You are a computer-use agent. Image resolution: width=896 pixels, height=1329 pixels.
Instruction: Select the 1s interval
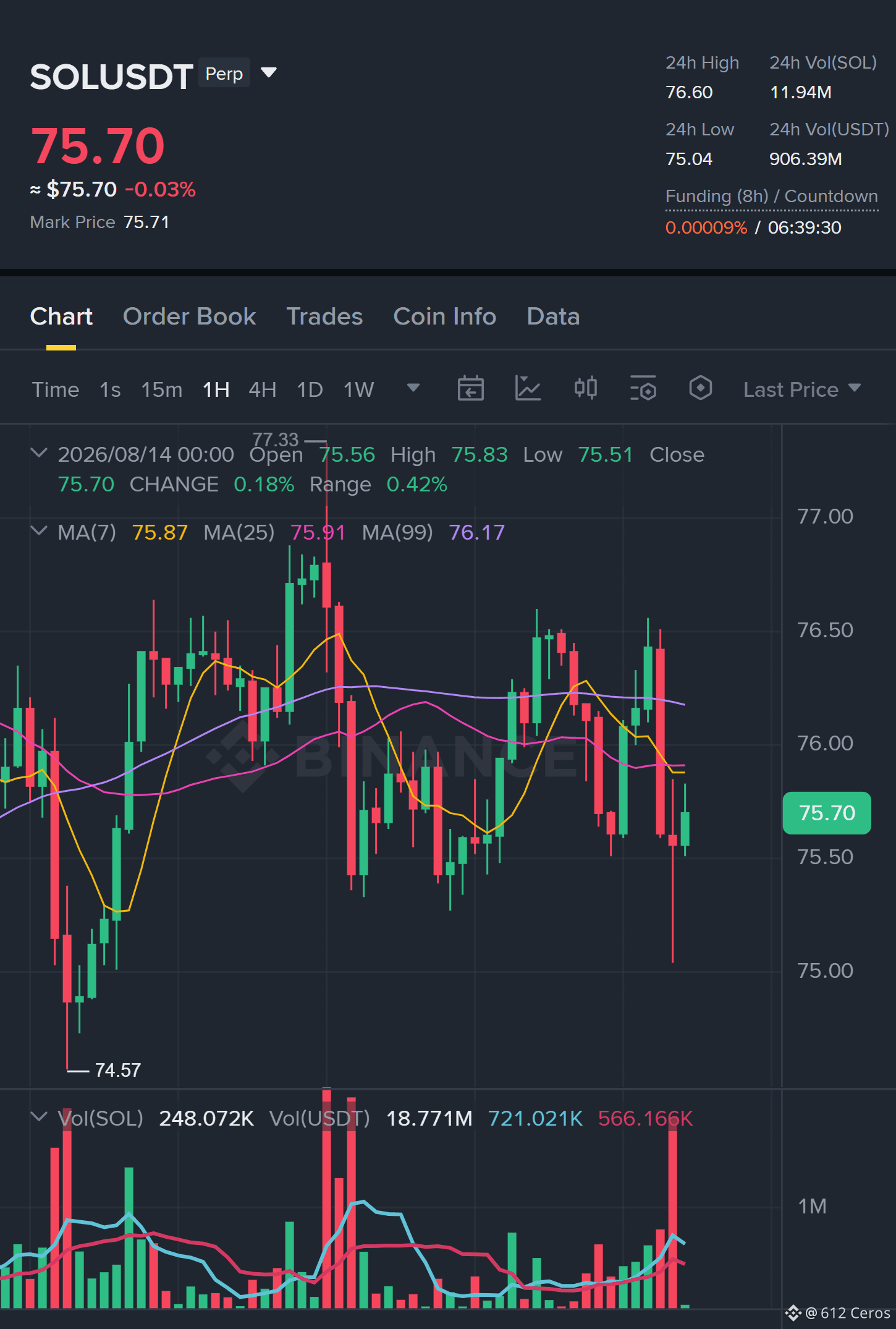click(x=110, y=389)
